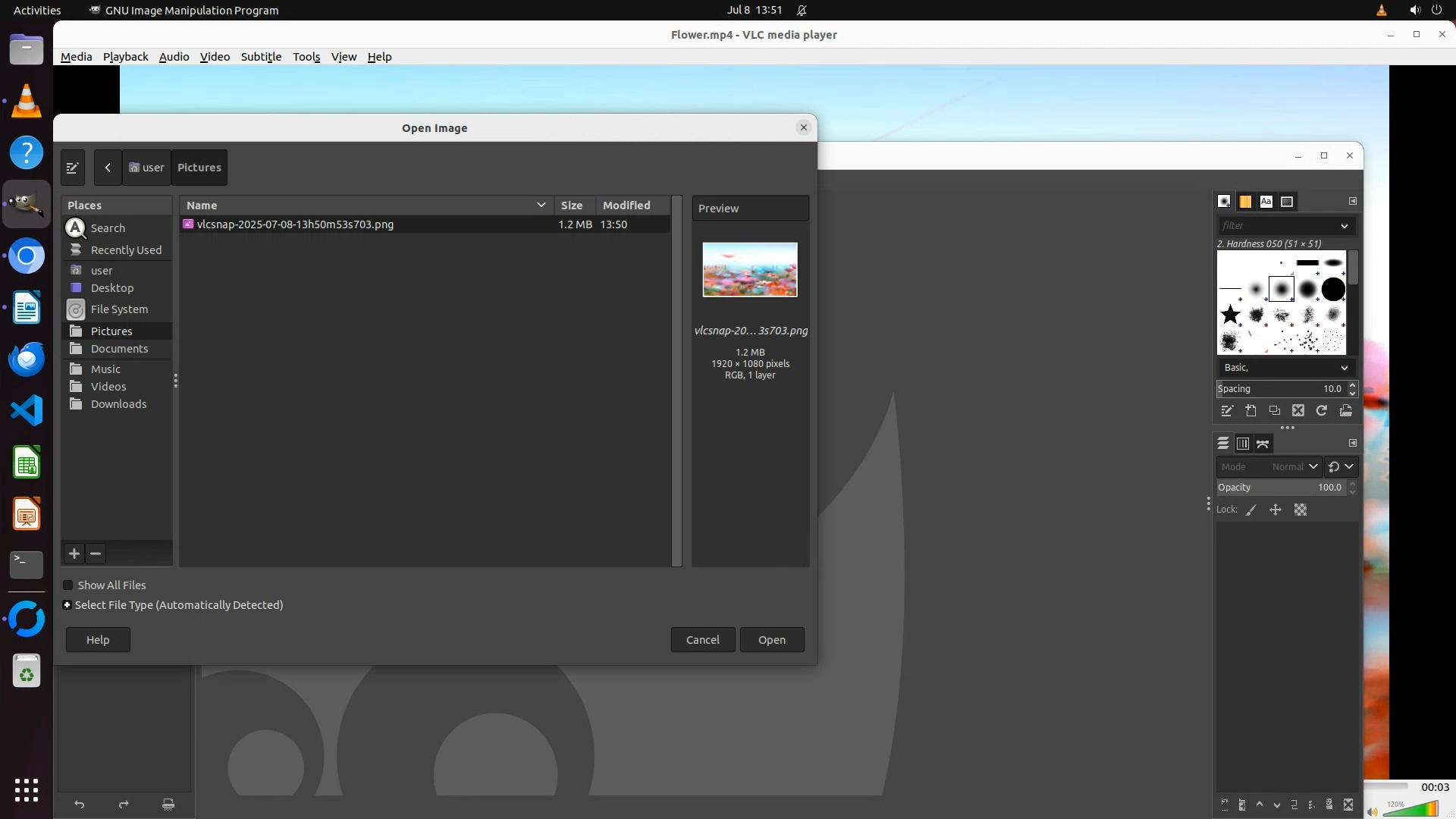Open the Paths tab icon
Screen dimensions: 1456x819
click(x=1263, y=444)
